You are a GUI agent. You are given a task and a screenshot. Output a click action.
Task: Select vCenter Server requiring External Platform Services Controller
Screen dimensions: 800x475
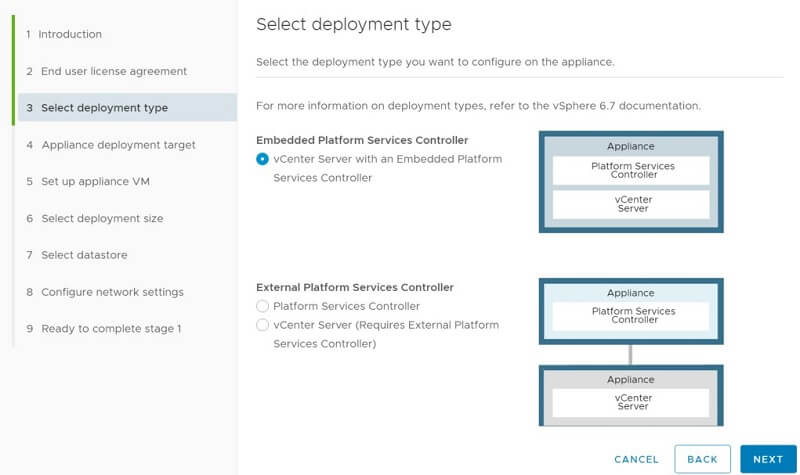click(263, 325)
